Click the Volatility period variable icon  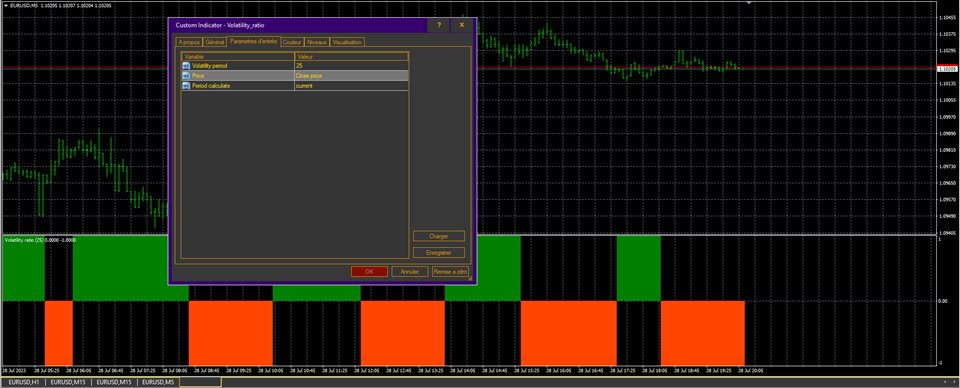tap(186, 65)
